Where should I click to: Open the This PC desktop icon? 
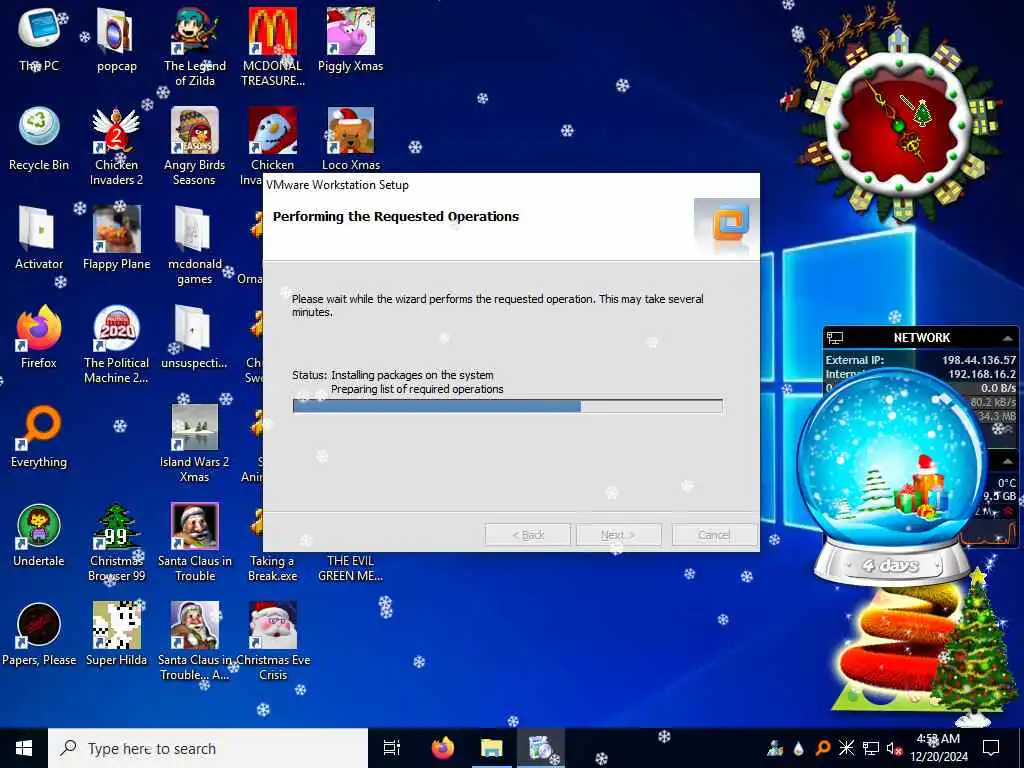tap(39, 39)
